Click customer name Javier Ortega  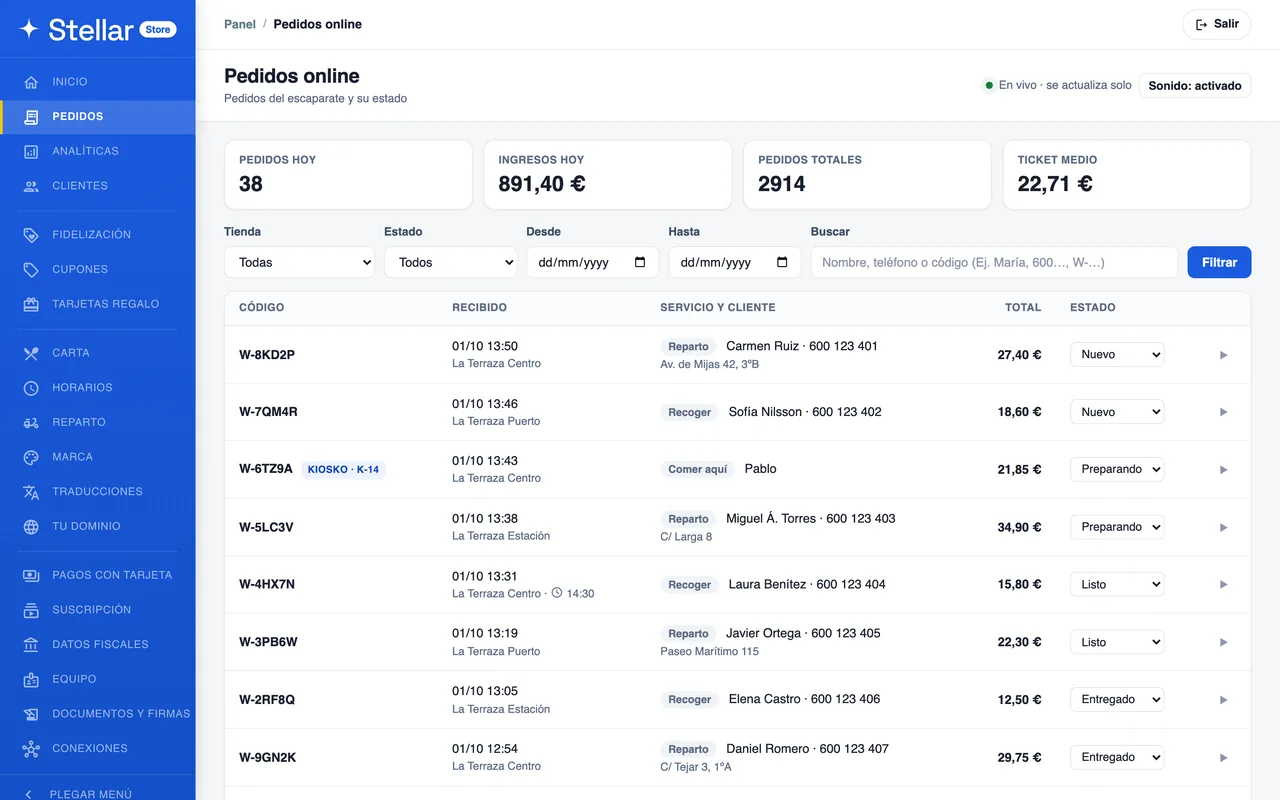coord(764,633)
